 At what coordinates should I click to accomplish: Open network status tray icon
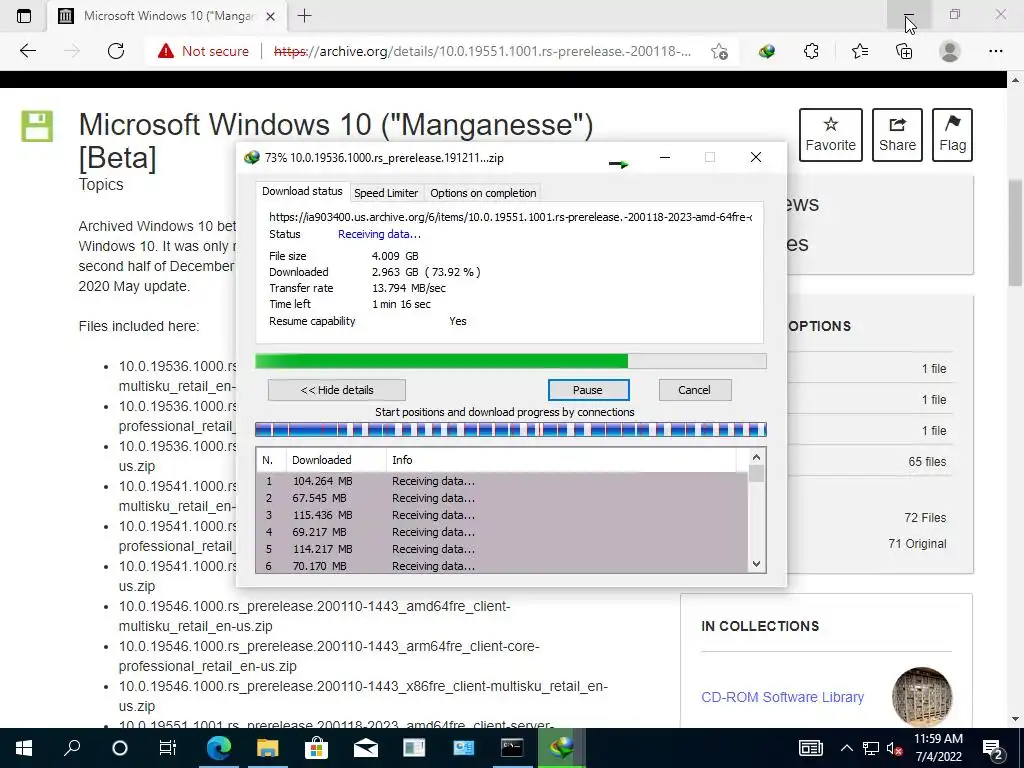pyautogui.click(x=871, y=748)
